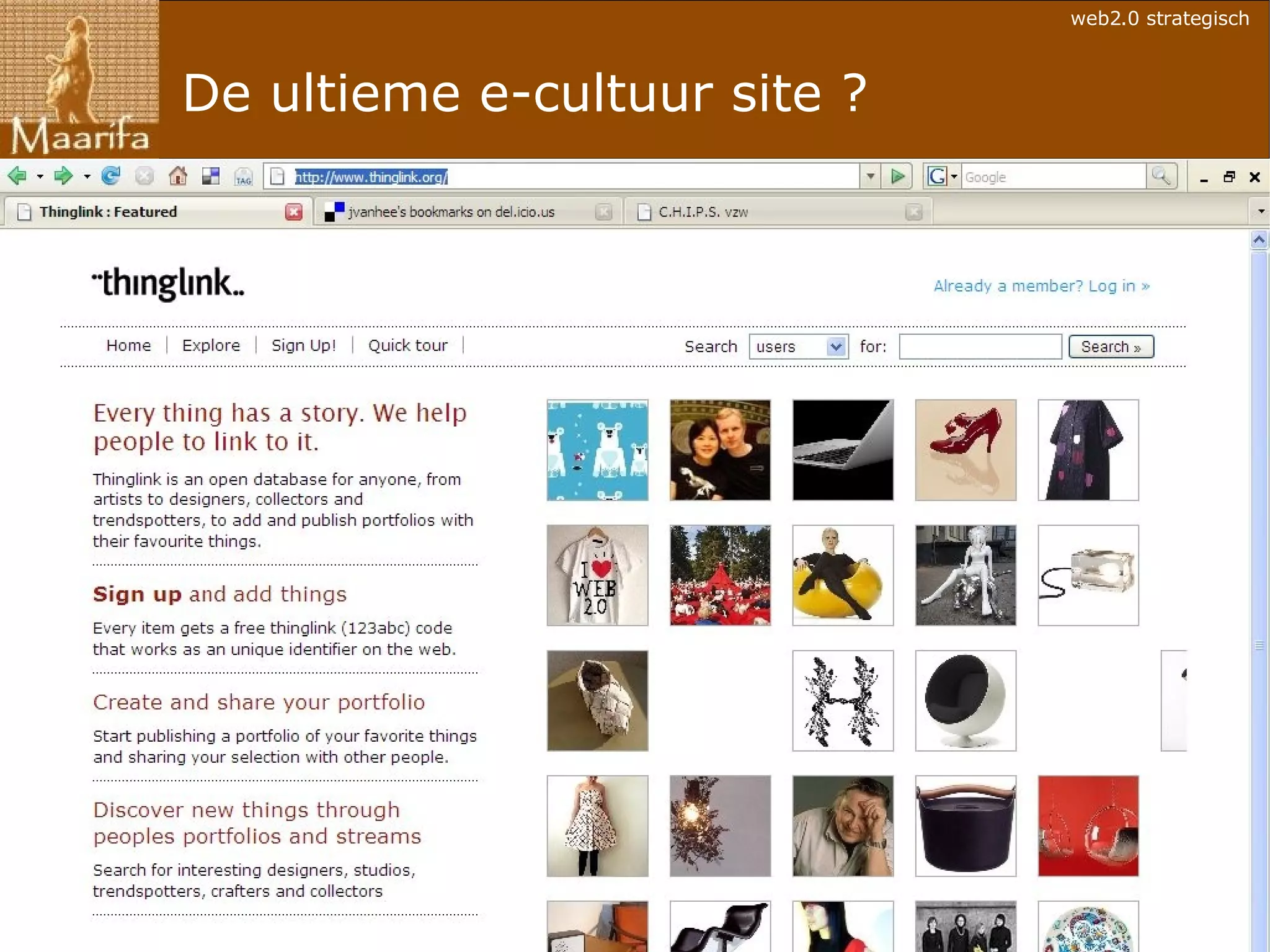Screen dimensions: 1270x952
Task: Open the black floral ornament thumbnail
Action: click(x=843, y=701)
